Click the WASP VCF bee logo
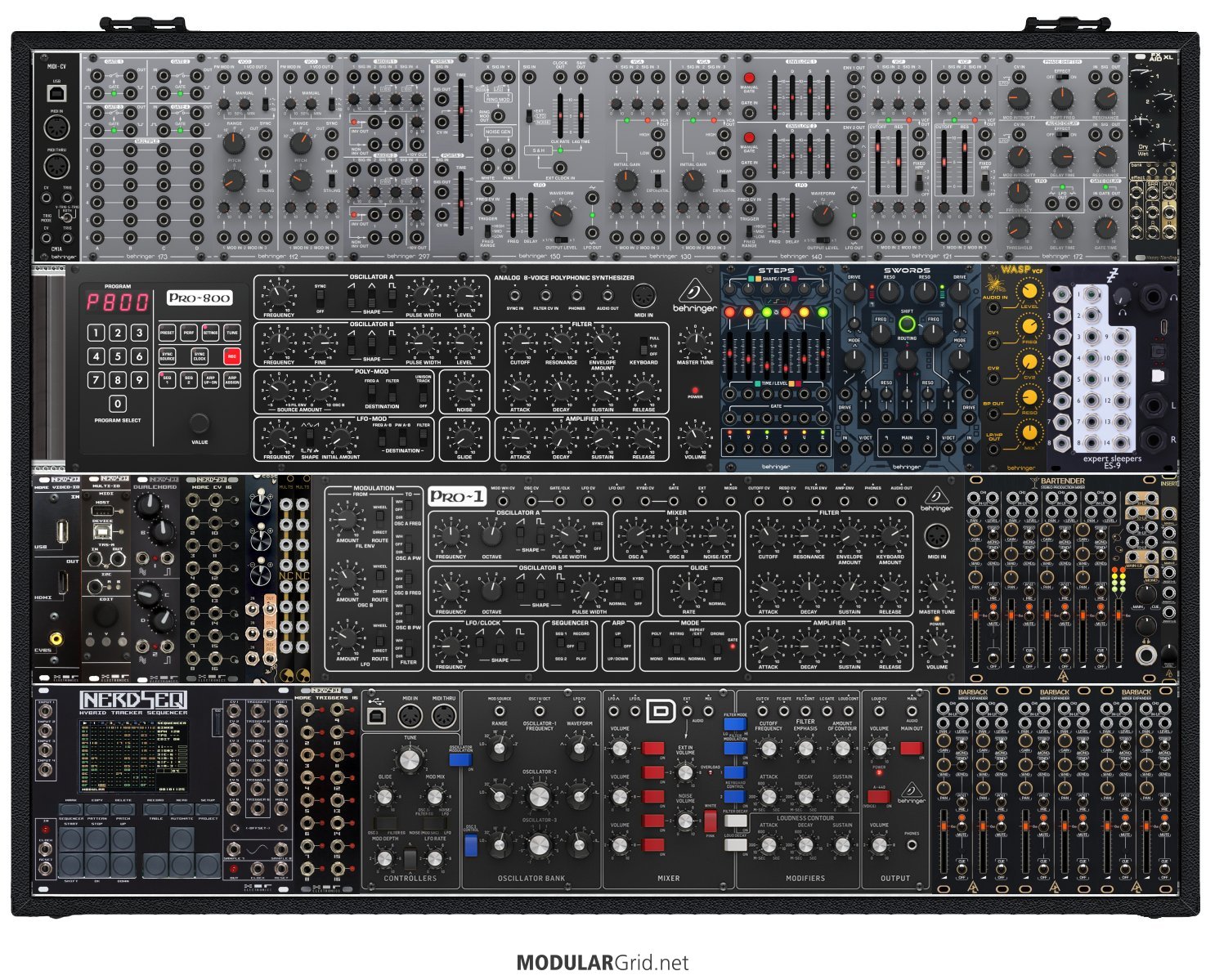Image resolution: width=1206 pixels, height=980 pixels. click(x=996, y=284)
